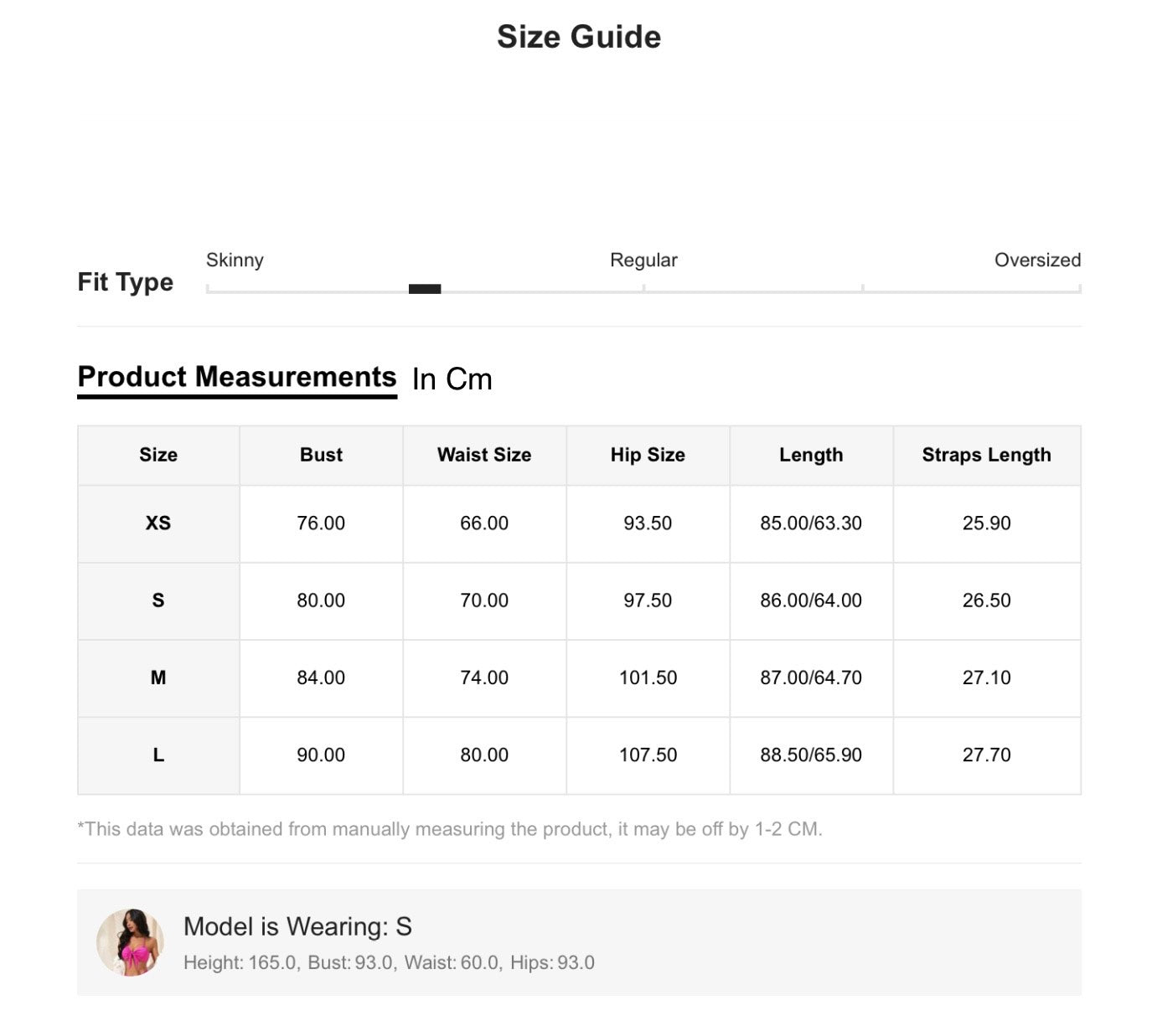Select the Product Measurements tab
Screen dimensions: 1157x1036
237,378
